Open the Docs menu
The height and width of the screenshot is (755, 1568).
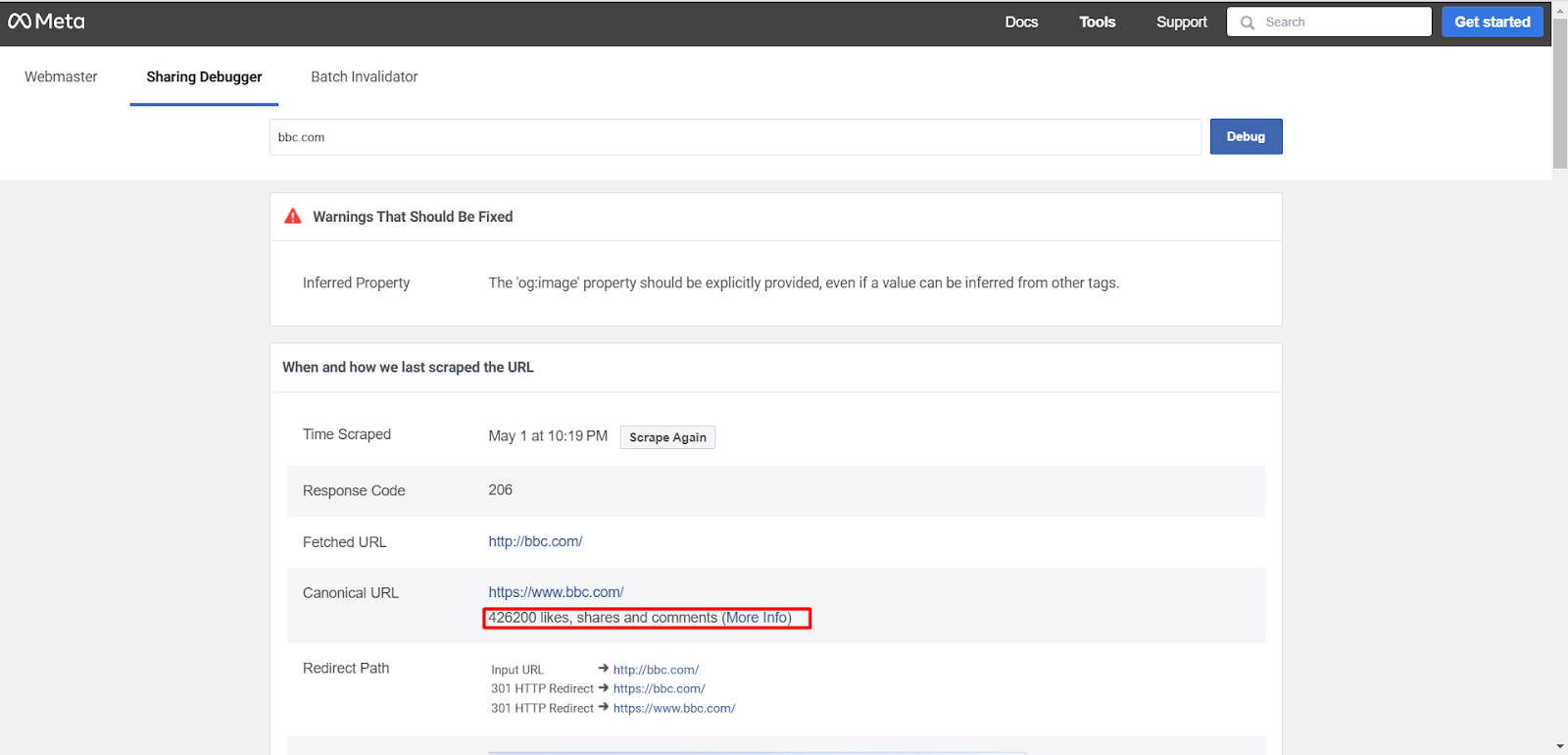tap(1020, 22)
